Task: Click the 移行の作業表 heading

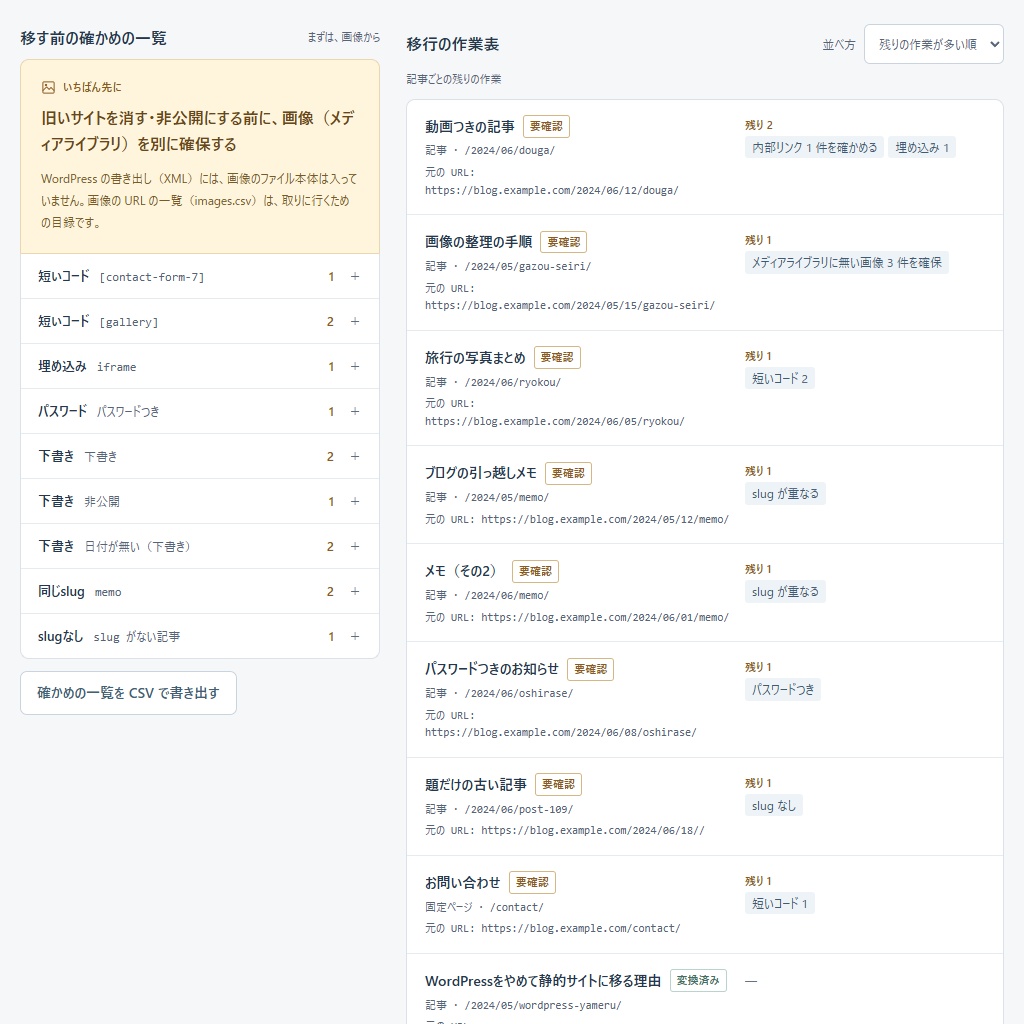Action: (453, 44)
